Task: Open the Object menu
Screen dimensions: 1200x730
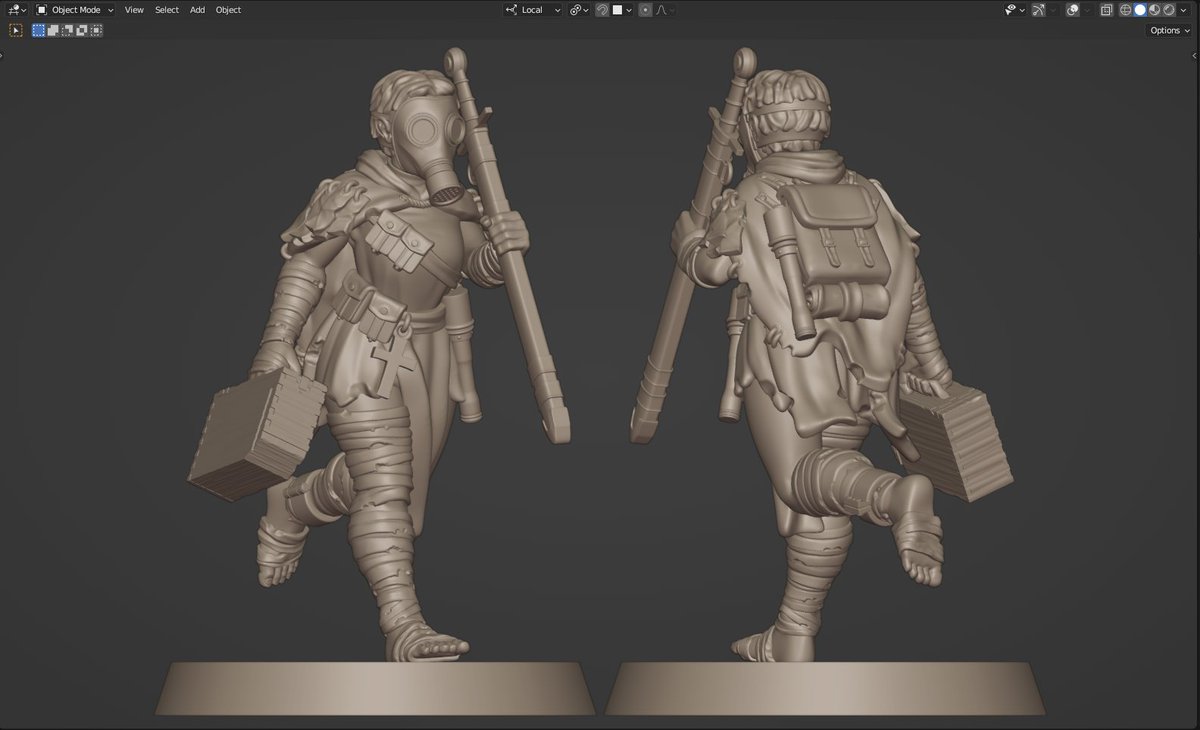Action: pyautogui.click(x=228, y=9)
